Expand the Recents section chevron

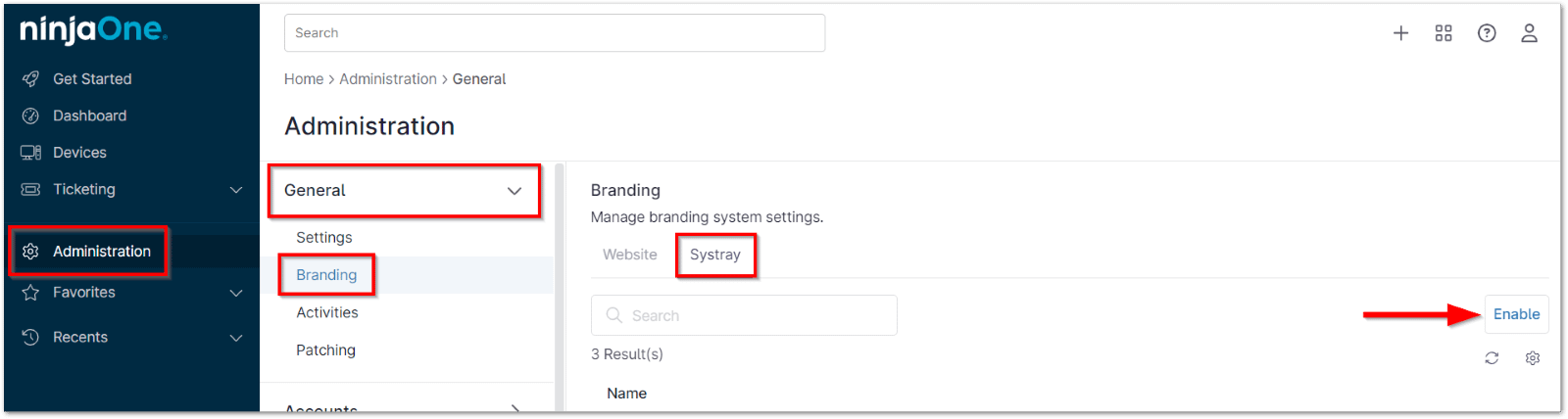(x=236, y=338)
